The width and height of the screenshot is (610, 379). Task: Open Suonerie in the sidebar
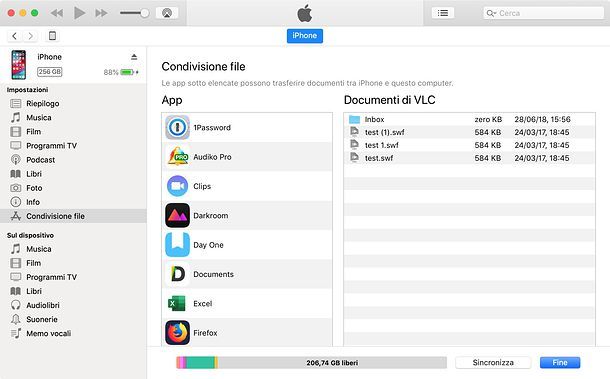pos(73,319)
